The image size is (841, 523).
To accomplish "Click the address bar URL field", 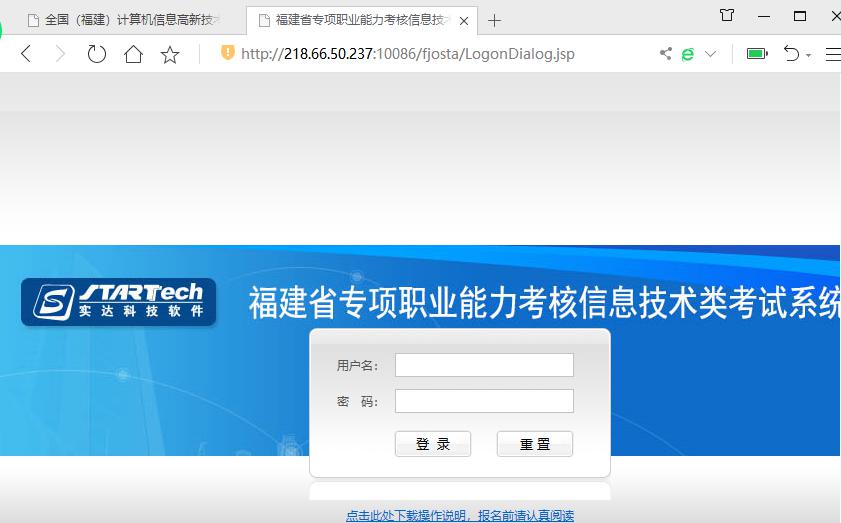I will pos(408,54).
